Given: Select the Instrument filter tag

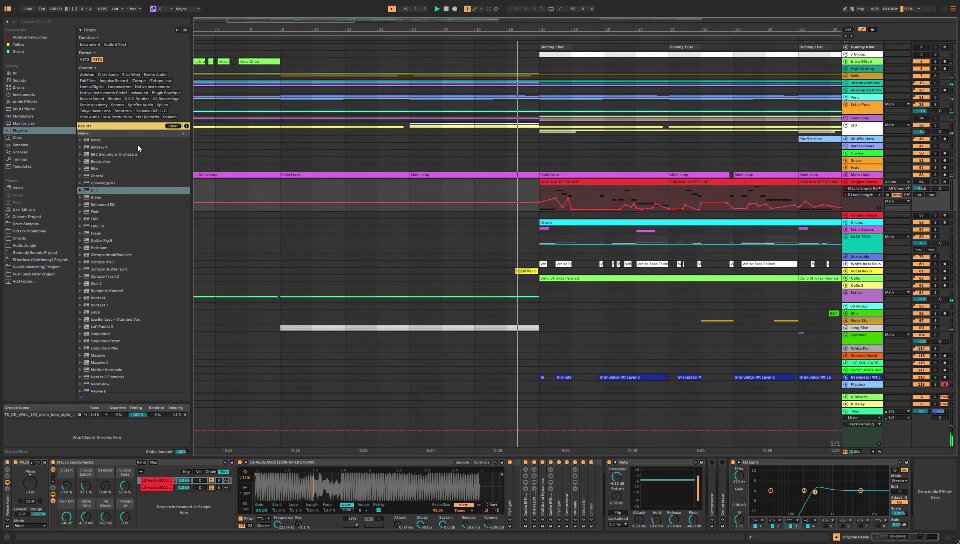Looking at the screenshot, I should (x=89, y=45).
